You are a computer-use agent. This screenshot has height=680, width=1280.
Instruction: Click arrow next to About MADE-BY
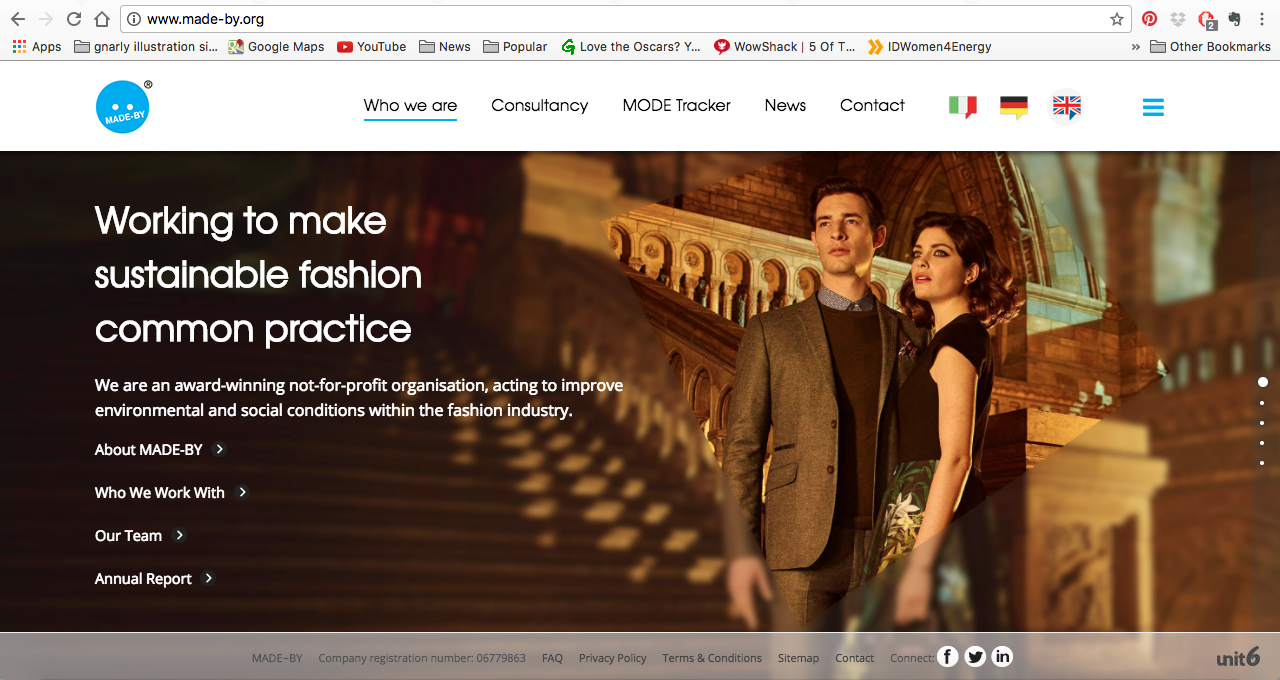(x=220, y=449)
